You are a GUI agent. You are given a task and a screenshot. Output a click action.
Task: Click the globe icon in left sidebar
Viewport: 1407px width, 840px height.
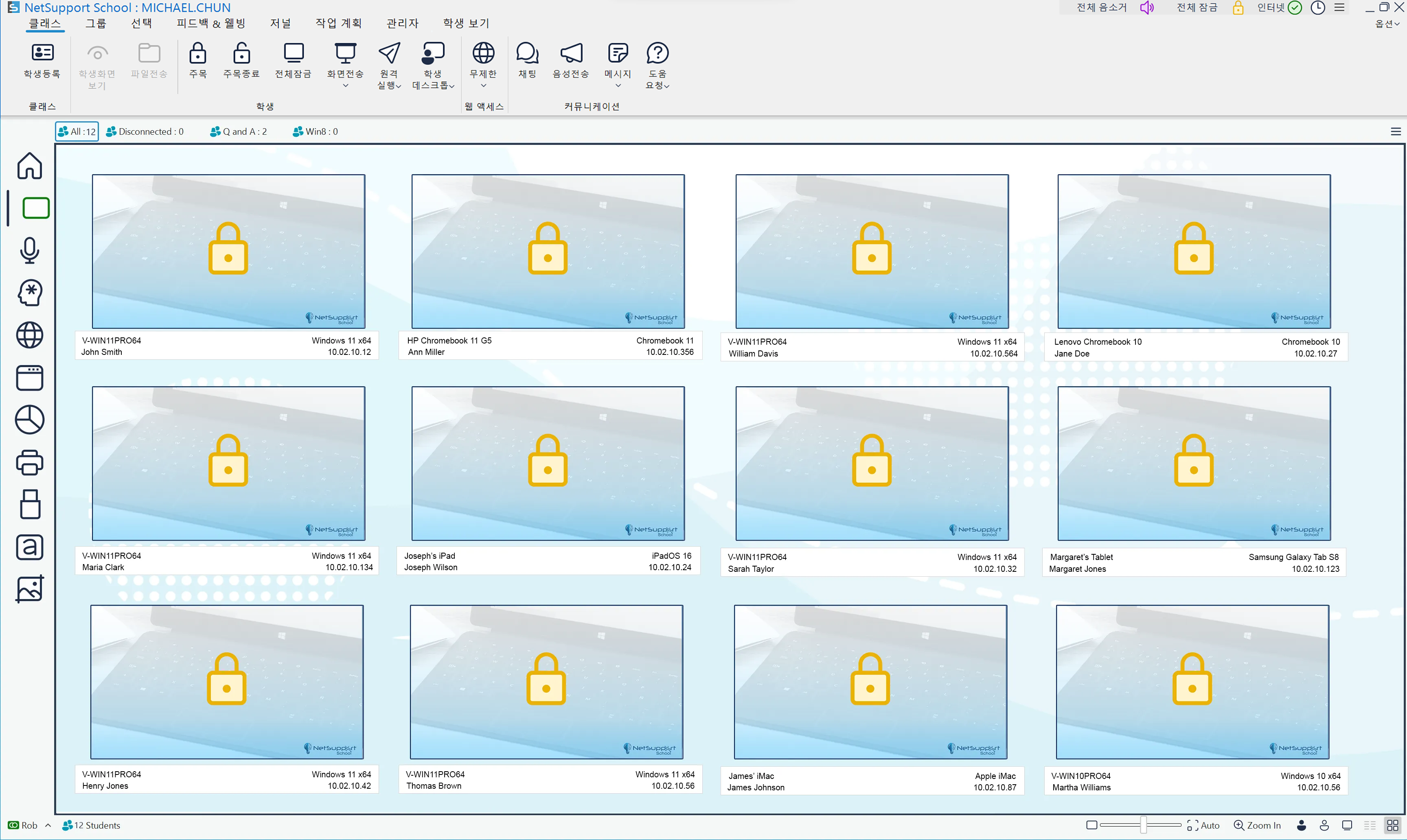pyautogui.click(x=29, y=335)
